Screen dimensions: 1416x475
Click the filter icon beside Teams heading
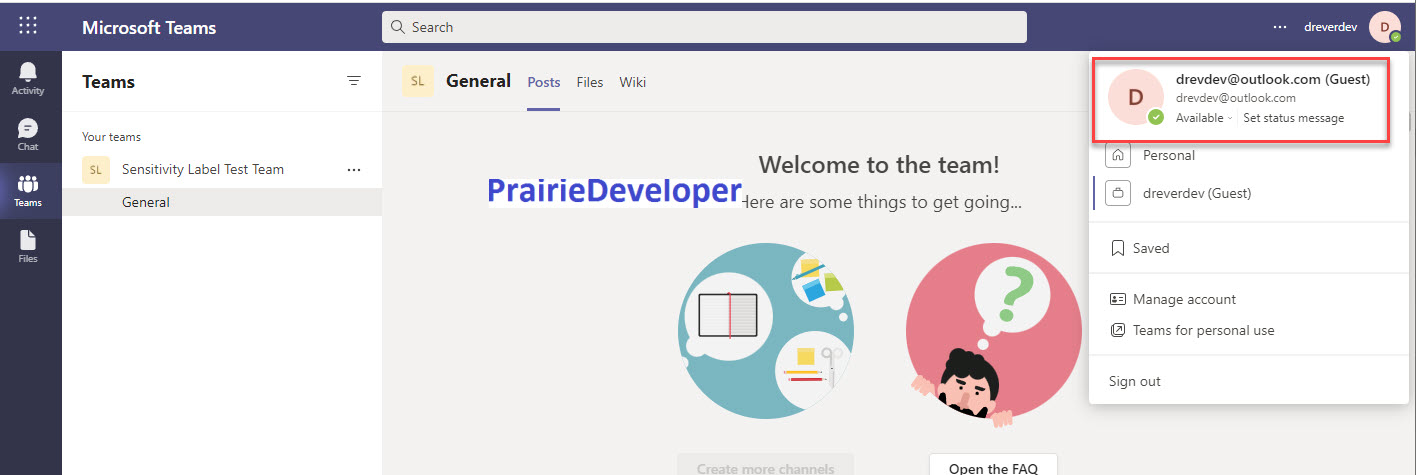tap(354, 81)
